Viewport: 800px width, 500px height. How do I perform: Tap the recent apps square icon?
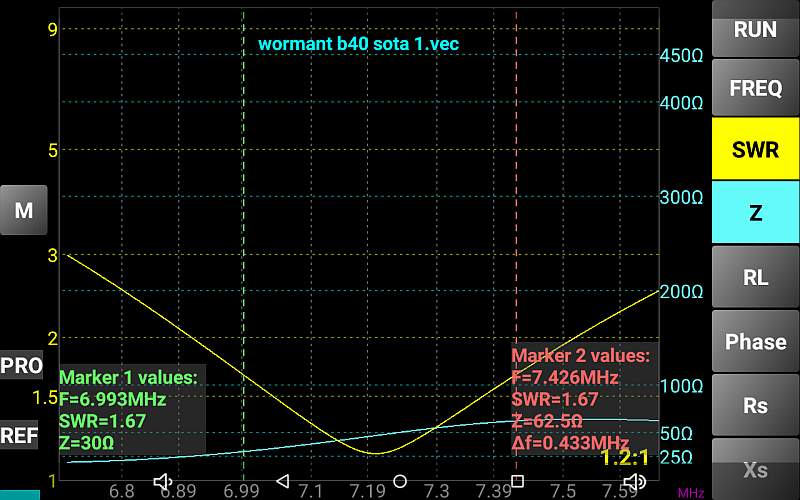pyautogui.click(x=517, y=482)
